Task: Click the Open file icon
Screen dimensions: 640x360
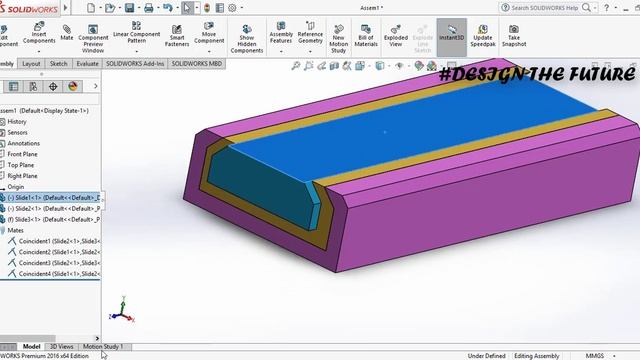Action: 109,8
